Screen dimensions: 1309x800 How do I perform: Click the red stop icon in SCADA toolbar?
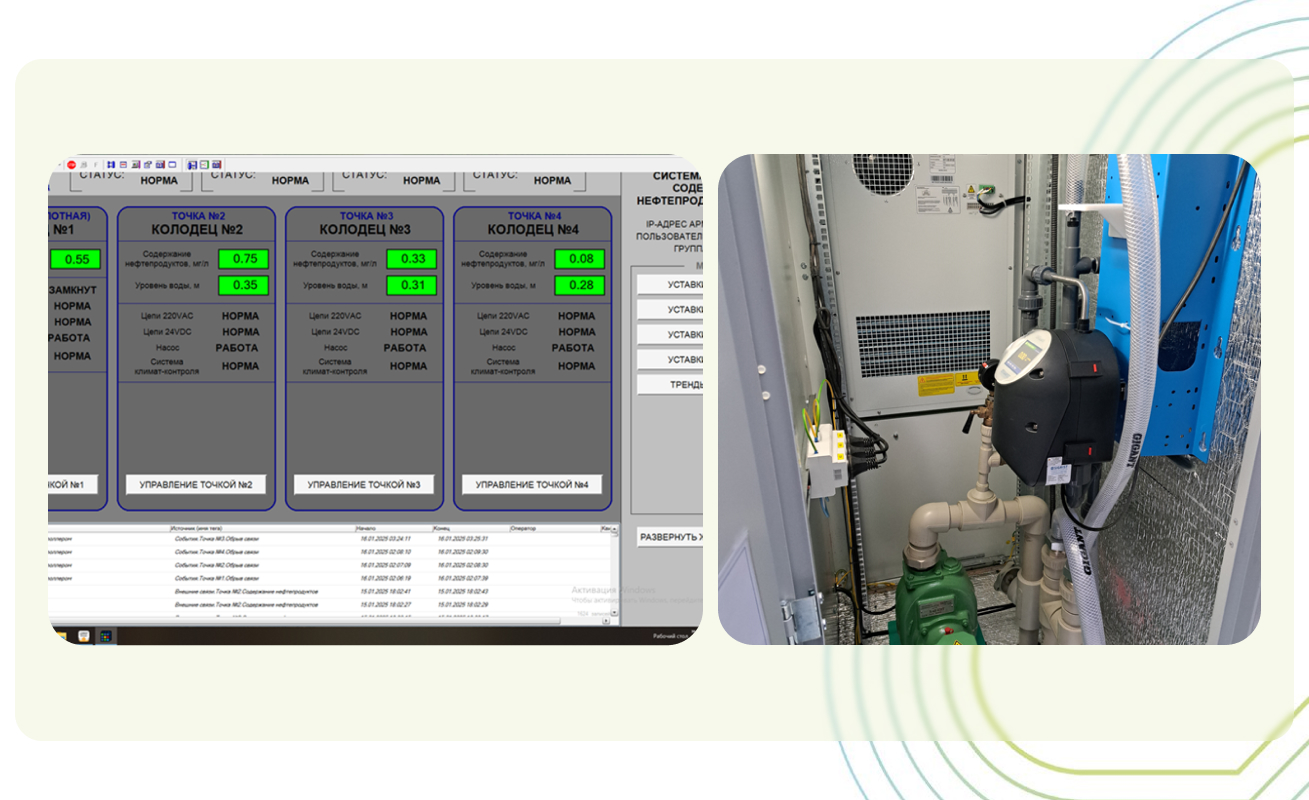coord(72,164)
